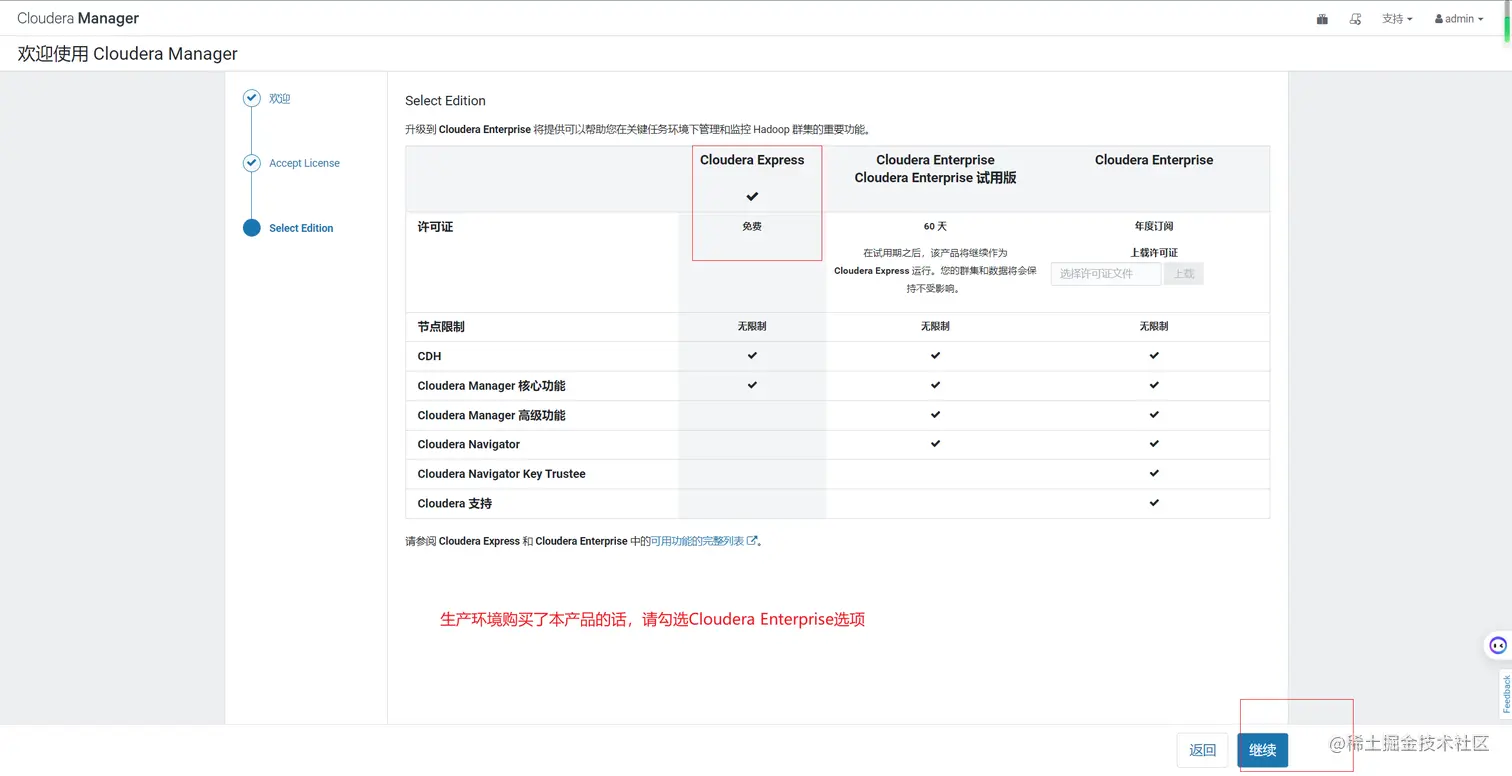Click the Select Edition page heading
Screen dimensions: 1512x776
[445, 101]
